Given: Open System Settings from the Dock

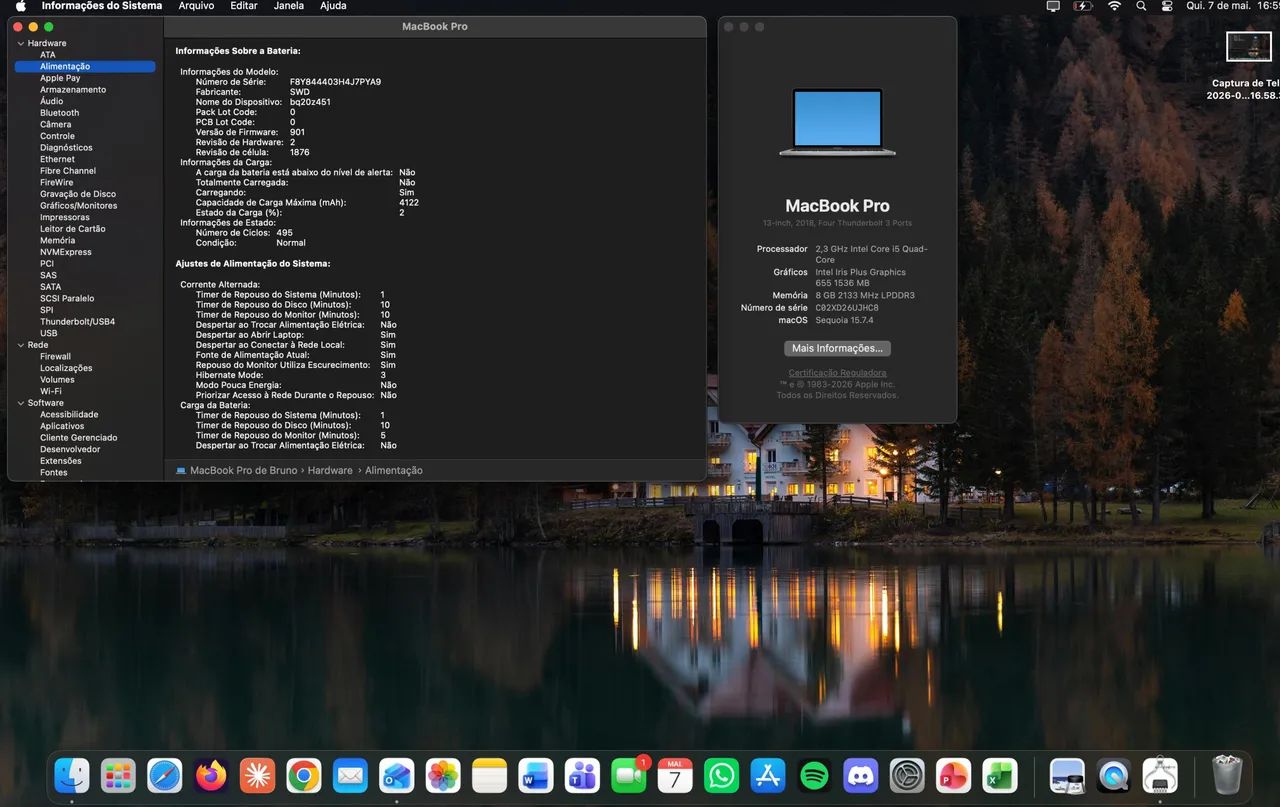Looking at the screenshot, I should click(907, 776).
